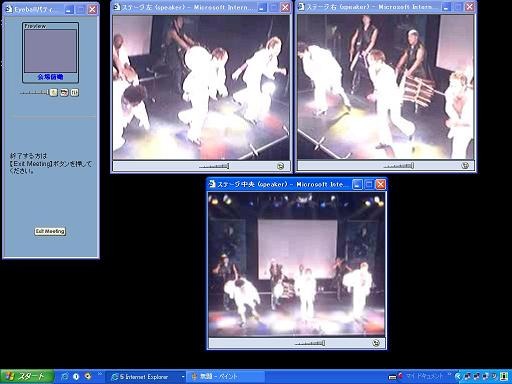Image resolution: width=512 pixels, height=384 pixels.
Task: Click the language bar keyboard icon in taskbar
Action: coord(393,377)
